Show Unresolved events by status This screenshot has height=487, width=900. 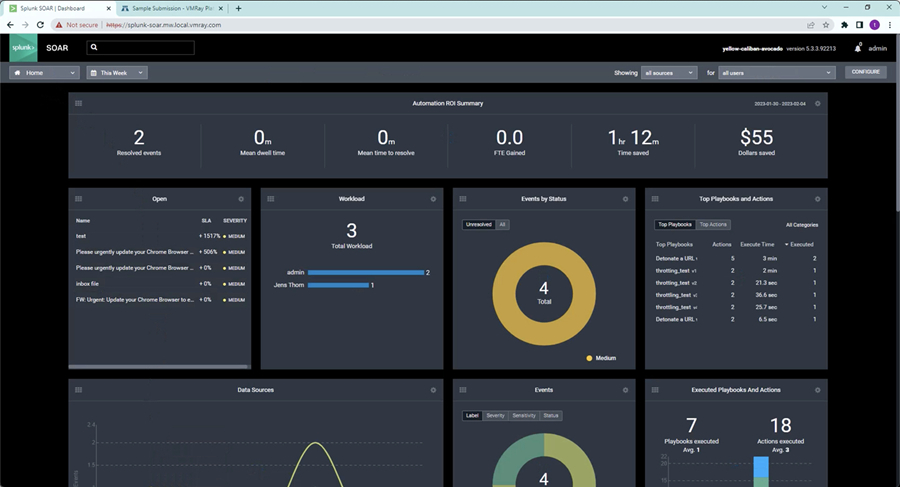(479, 225)
